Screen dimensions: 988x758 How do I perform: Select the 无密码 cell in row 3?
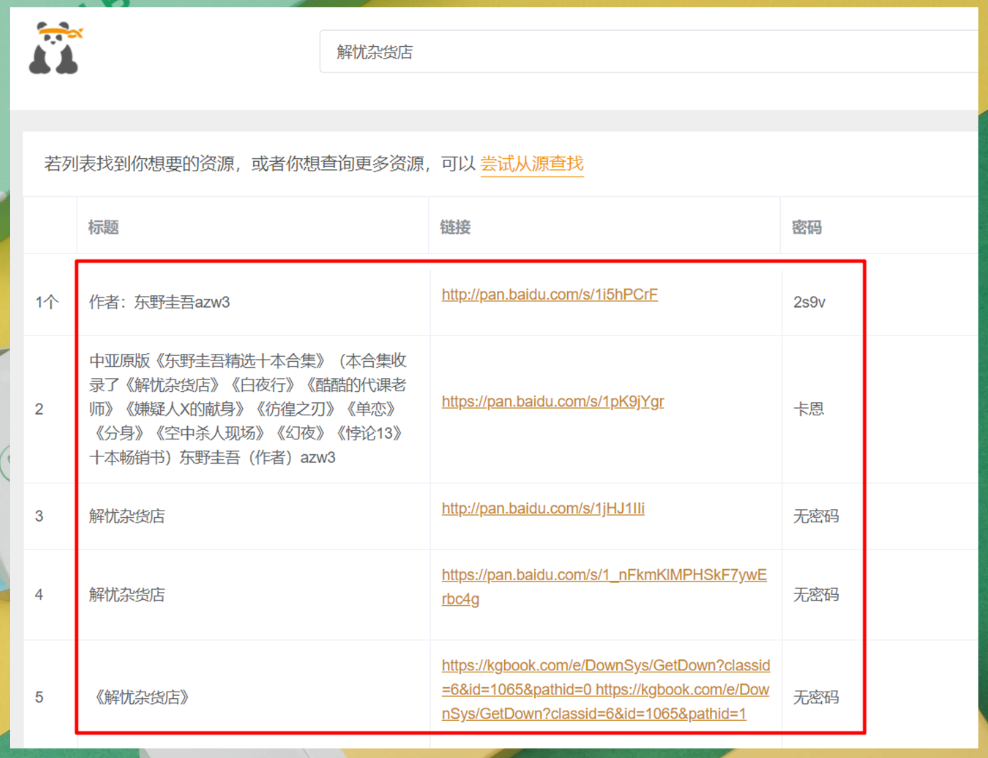point(816,516)
